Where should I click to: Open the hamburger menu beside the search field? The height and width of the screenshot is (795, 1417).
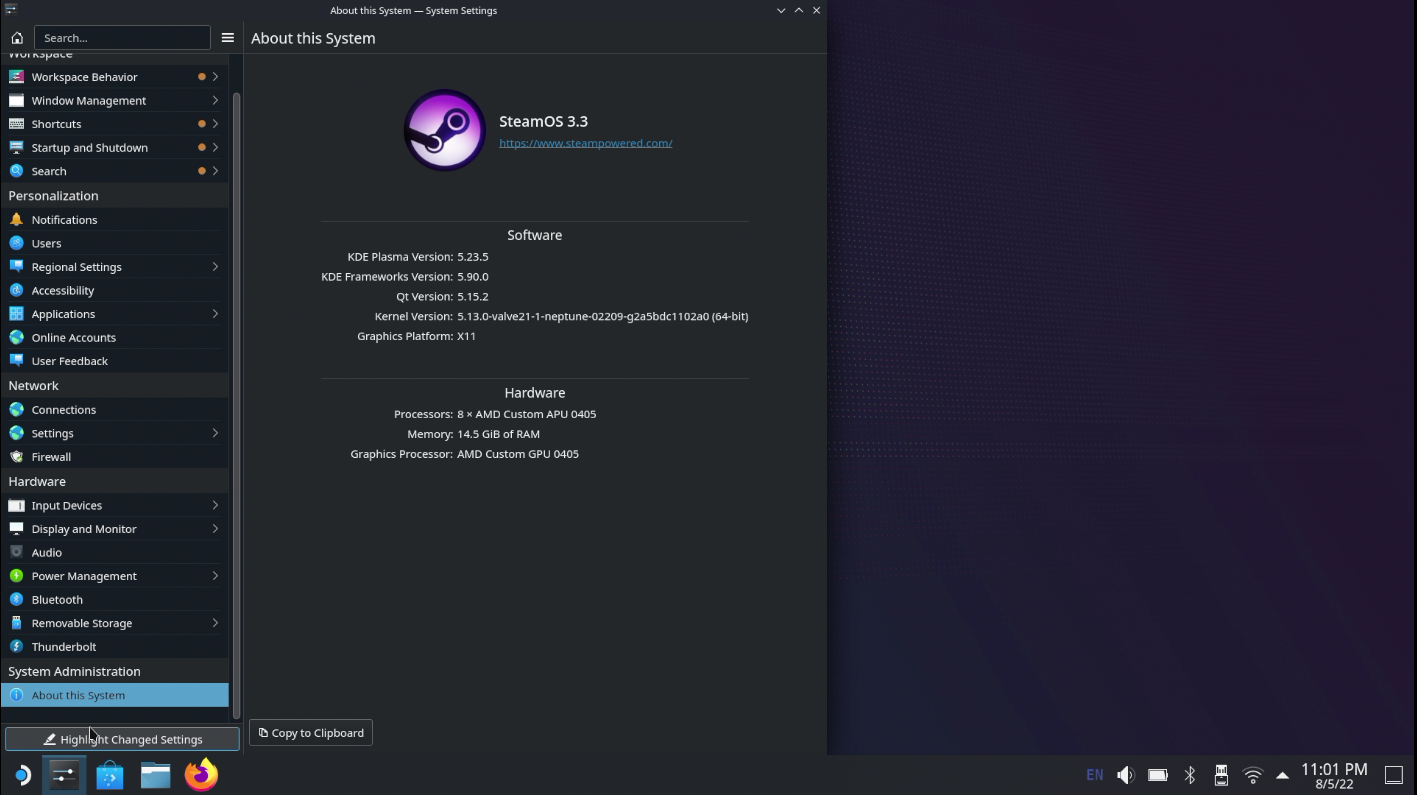point(227,38)
